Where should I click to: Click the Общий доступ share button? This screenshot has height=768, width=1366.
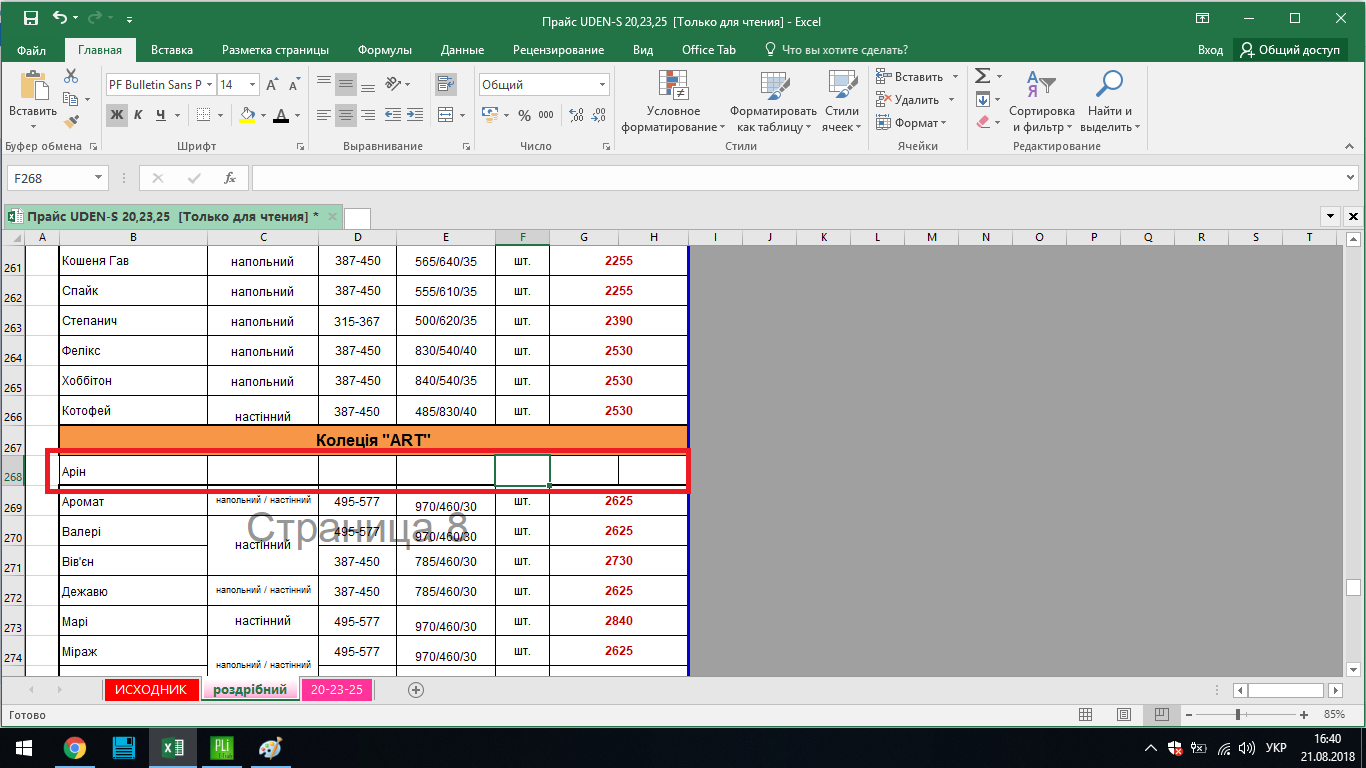coord(1291,50)
